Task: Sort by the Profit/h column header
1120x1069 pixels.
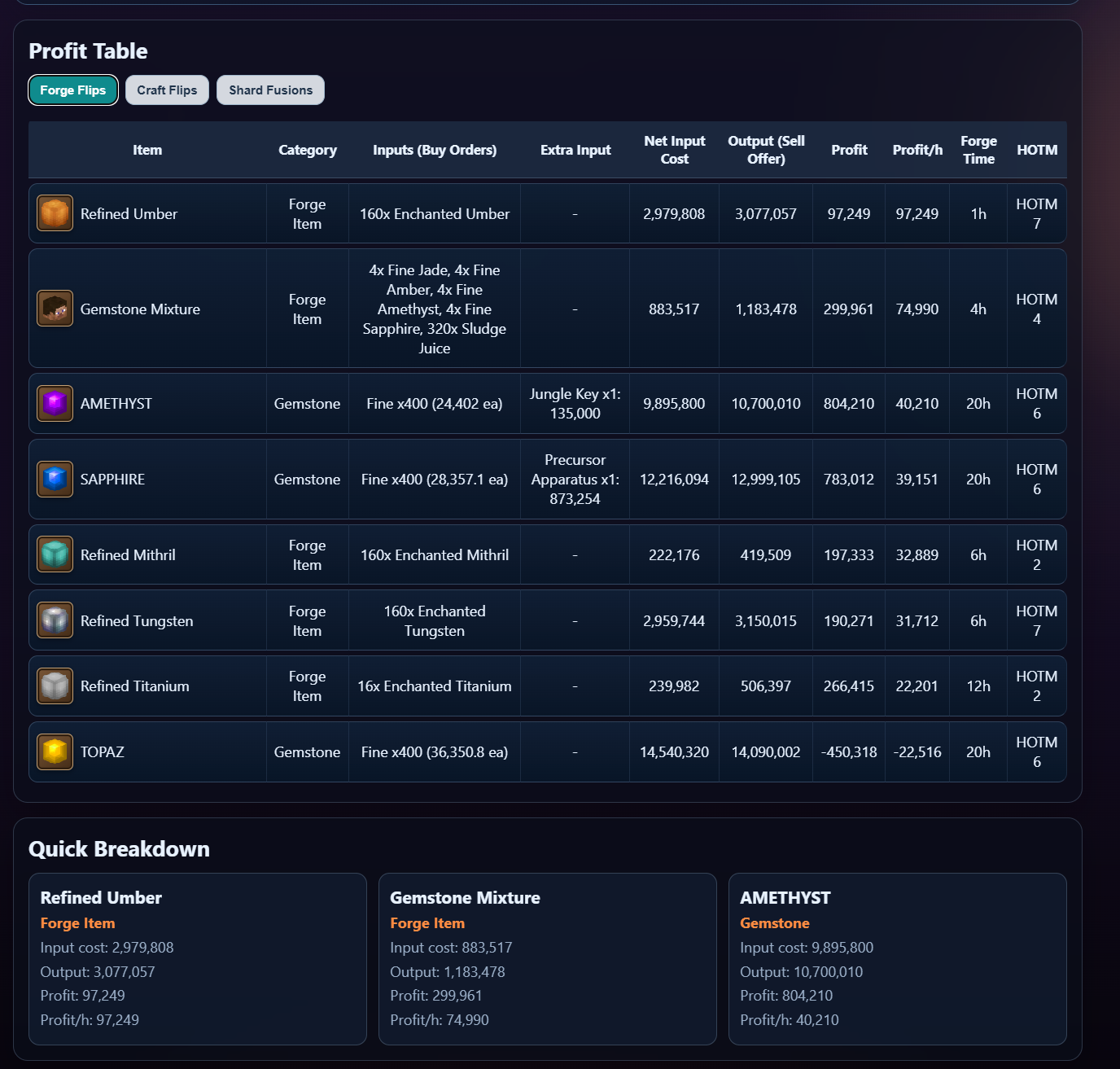Action: [917, 150]
